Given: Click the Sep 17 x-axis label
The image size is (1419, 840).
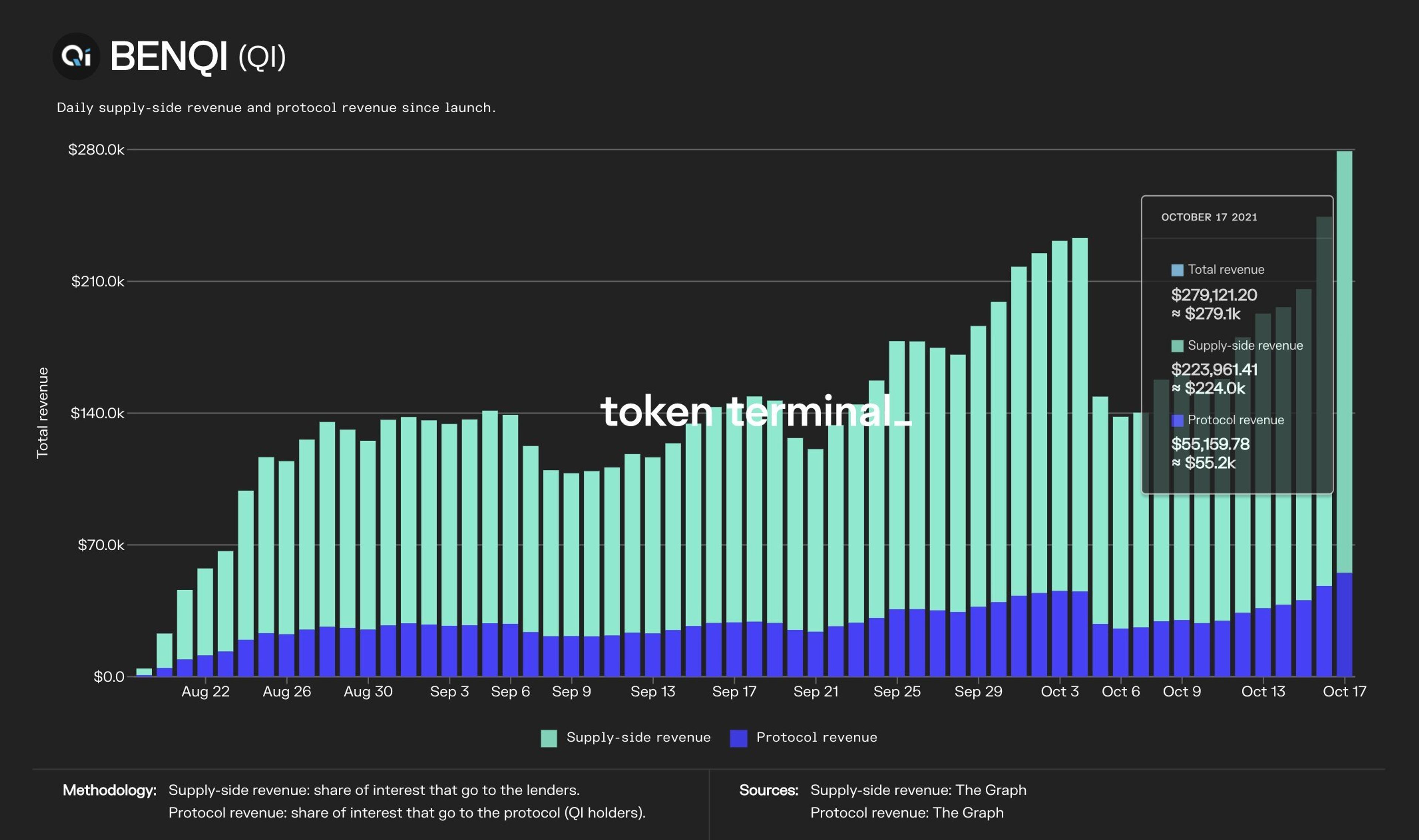Looking at the screenshot, I should (734, 692).
